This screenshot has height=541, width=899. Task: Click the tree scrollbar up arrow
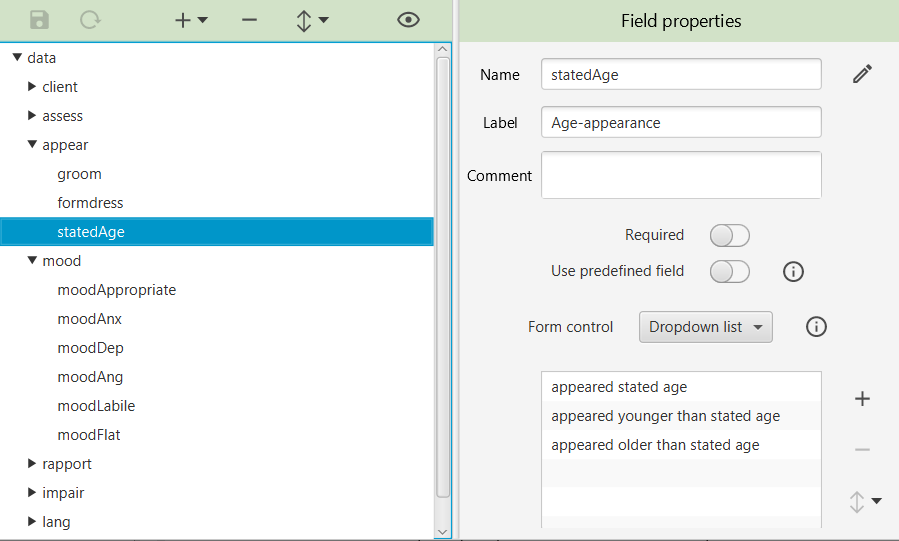443,49
